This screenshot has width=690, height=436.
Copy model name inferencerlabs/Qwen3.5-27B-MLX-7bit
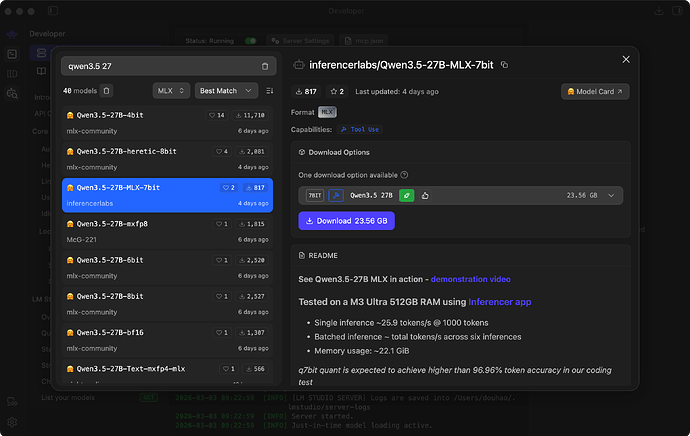tap(504, 65)
